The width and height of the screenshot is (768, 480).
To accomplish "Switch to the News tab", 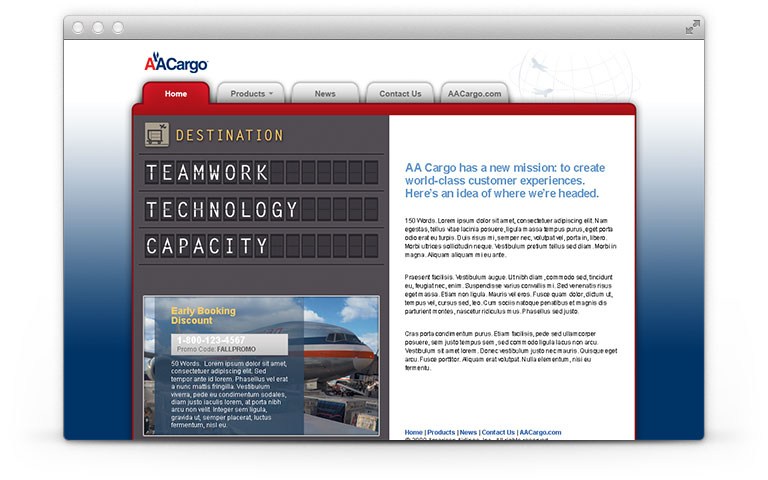I will (x=325, y=93).
